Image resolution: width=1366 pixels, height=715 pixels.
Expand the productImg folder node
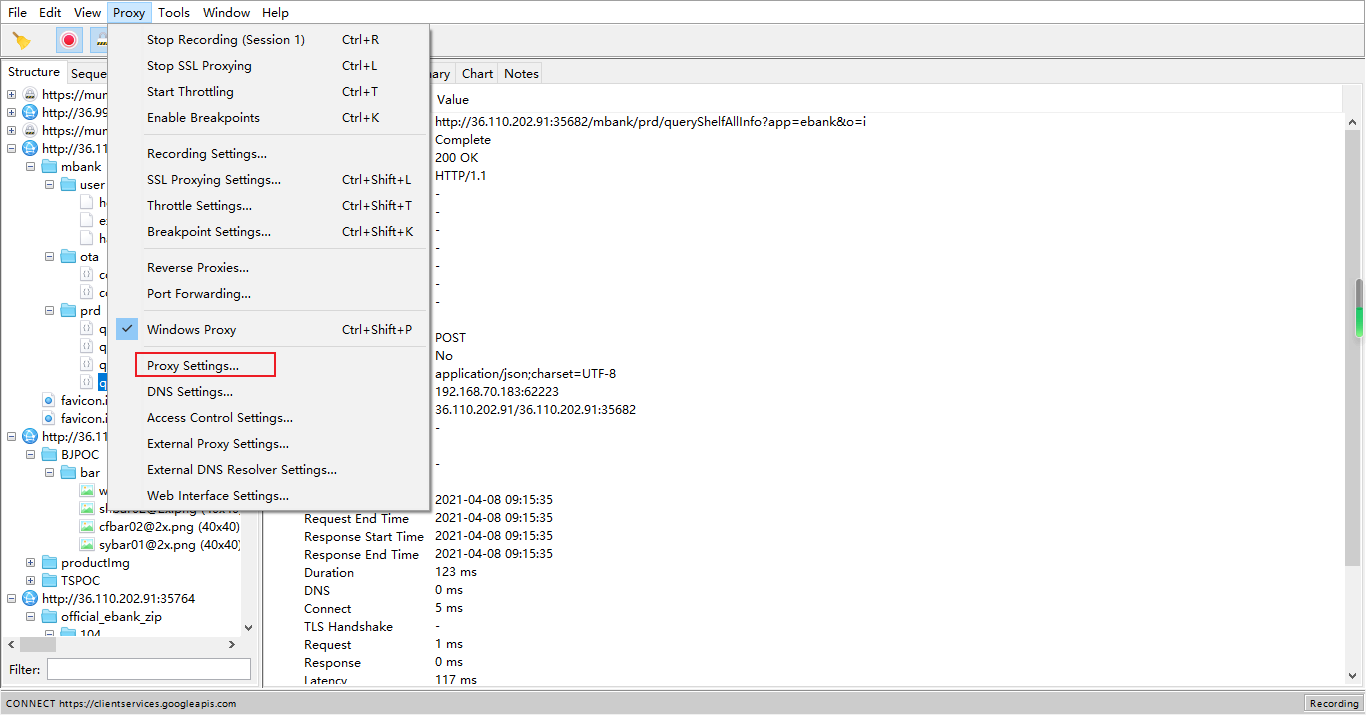[31, 563]
